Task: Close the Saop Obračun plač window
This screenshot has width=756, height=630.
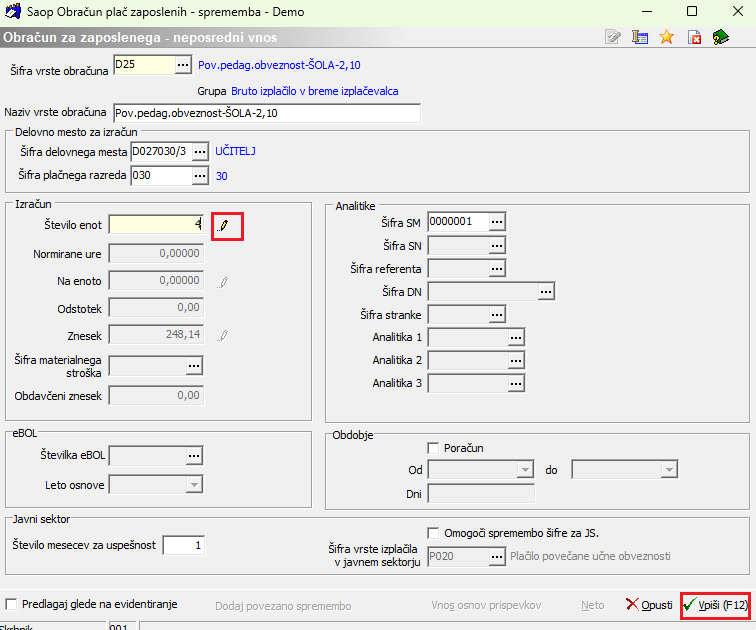Action: (738, 11)
